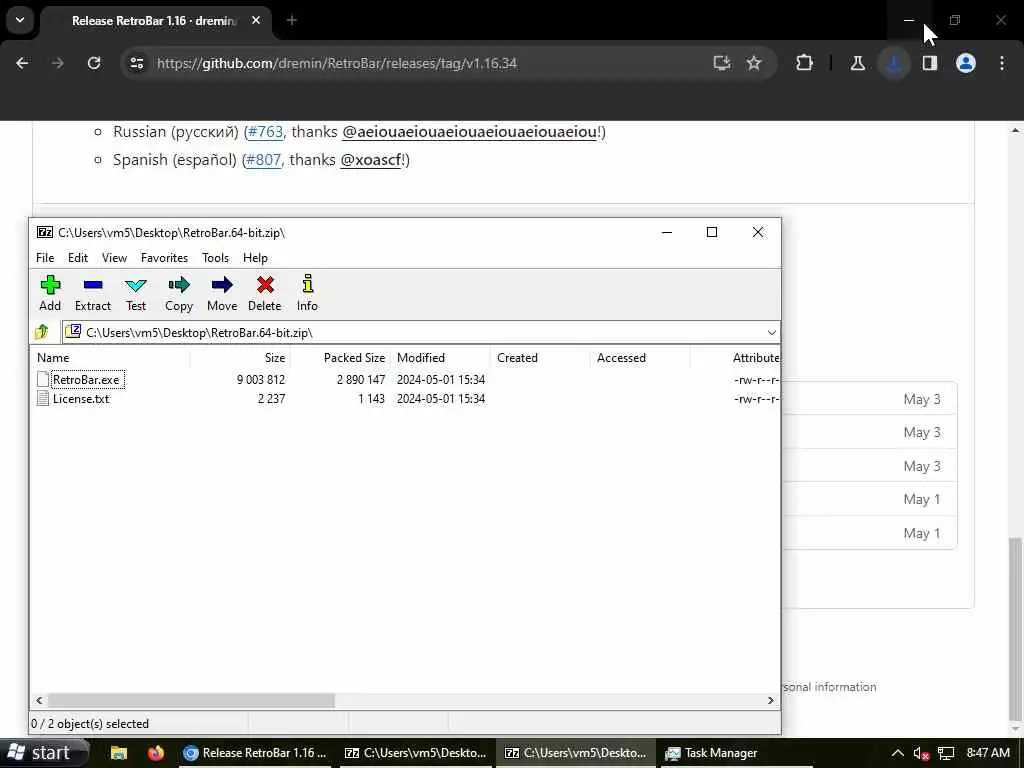Image resolution: width=1024 pixels, height=768 pixels.
Task: Open the @aeiouaeiouaeiouaeiouaeiouaeiou profile link
Action: (x=470, y=132)
